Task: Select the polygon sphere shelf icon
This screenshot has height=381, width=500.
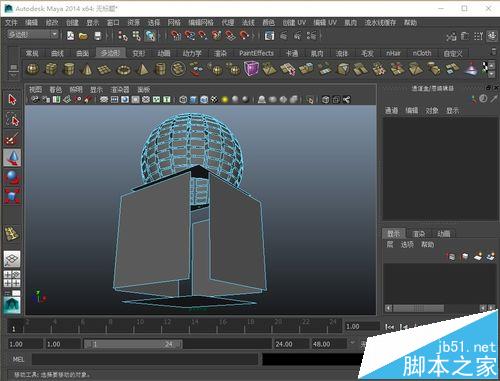Action: (33, 70)
